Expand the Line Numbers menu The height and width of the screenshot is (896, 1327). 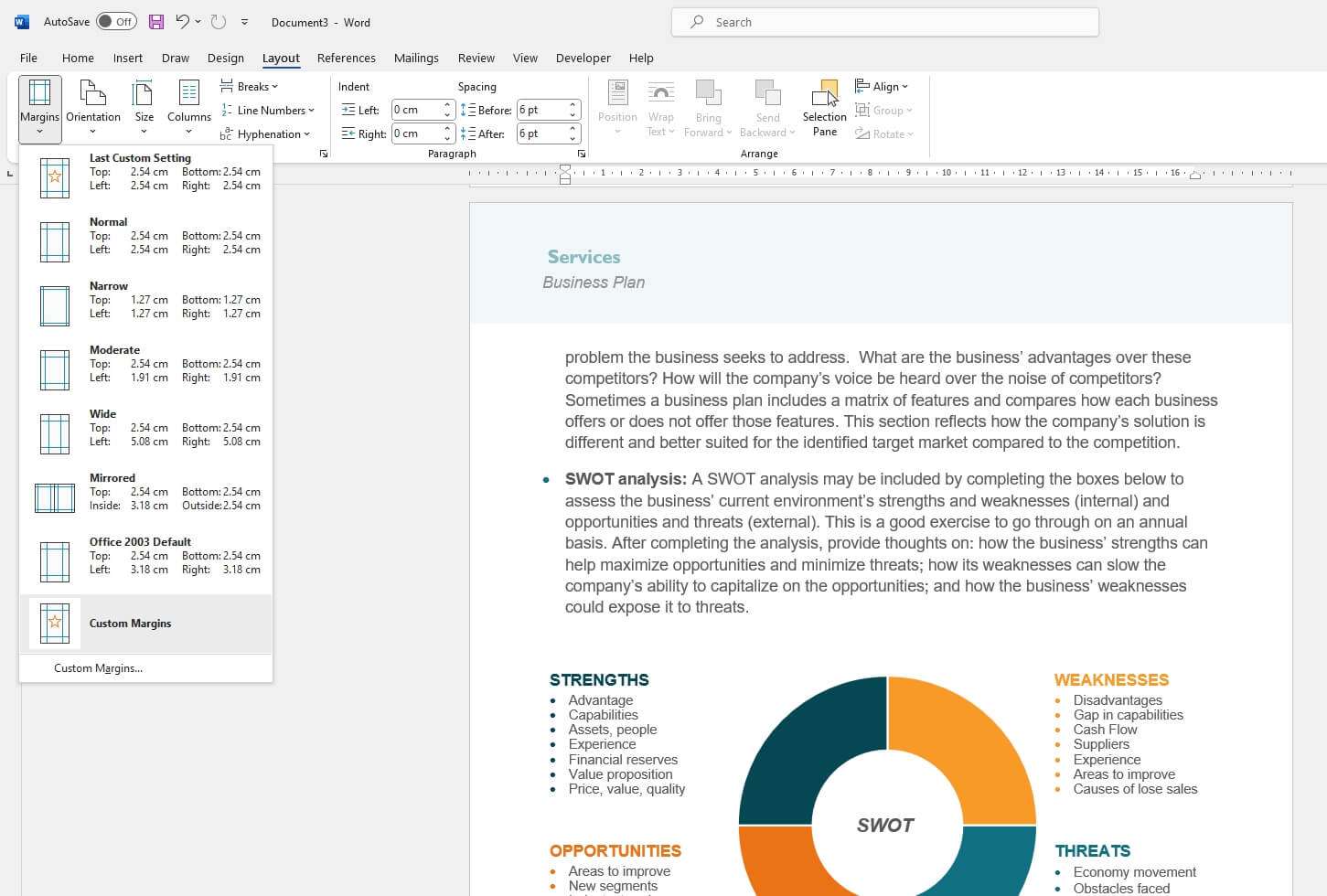[x=268, y=110]
